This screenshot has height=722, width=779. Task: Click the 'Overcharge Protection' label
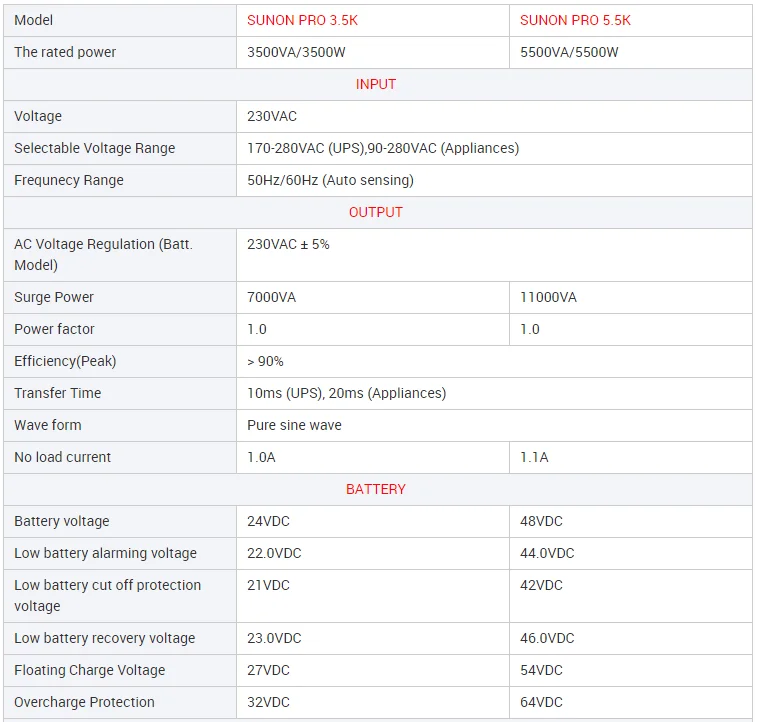[84, 702]
